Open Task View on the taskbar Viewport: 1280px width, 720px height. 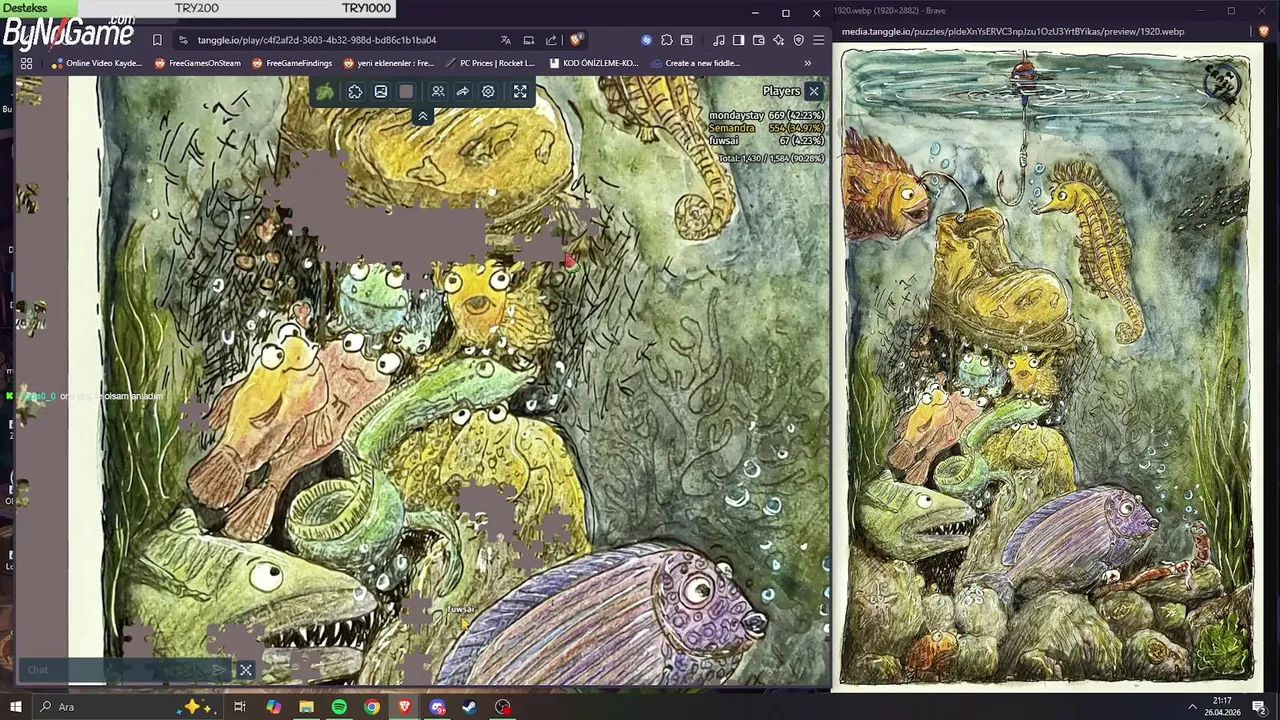[240, 707]
